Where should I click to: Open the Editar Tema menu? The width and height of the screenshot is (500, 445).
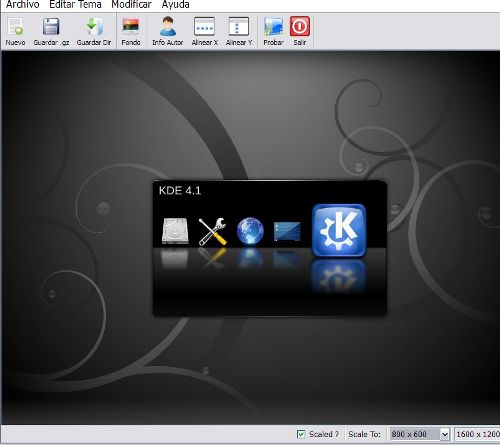coord(75,5)
